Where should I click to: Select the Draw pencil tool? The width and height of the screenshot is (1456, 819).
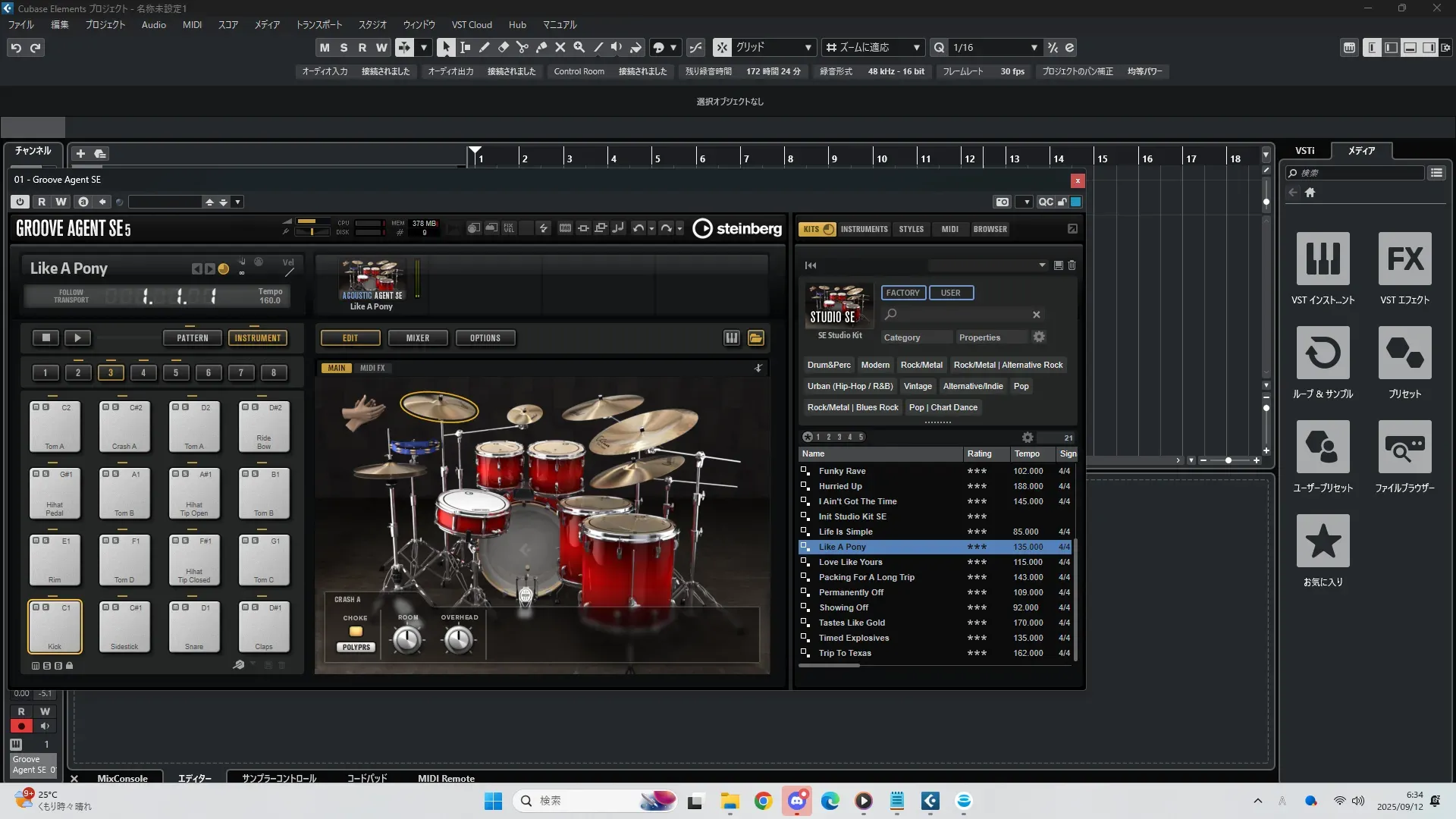click(x=485, y=47)
